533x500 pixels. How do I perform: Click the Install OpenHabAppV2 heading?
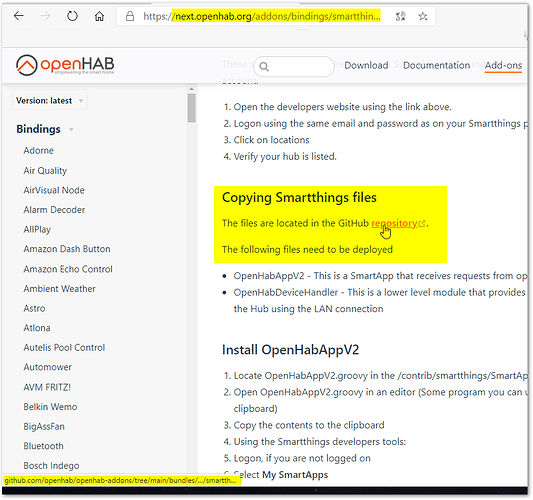tap(290, 350)
